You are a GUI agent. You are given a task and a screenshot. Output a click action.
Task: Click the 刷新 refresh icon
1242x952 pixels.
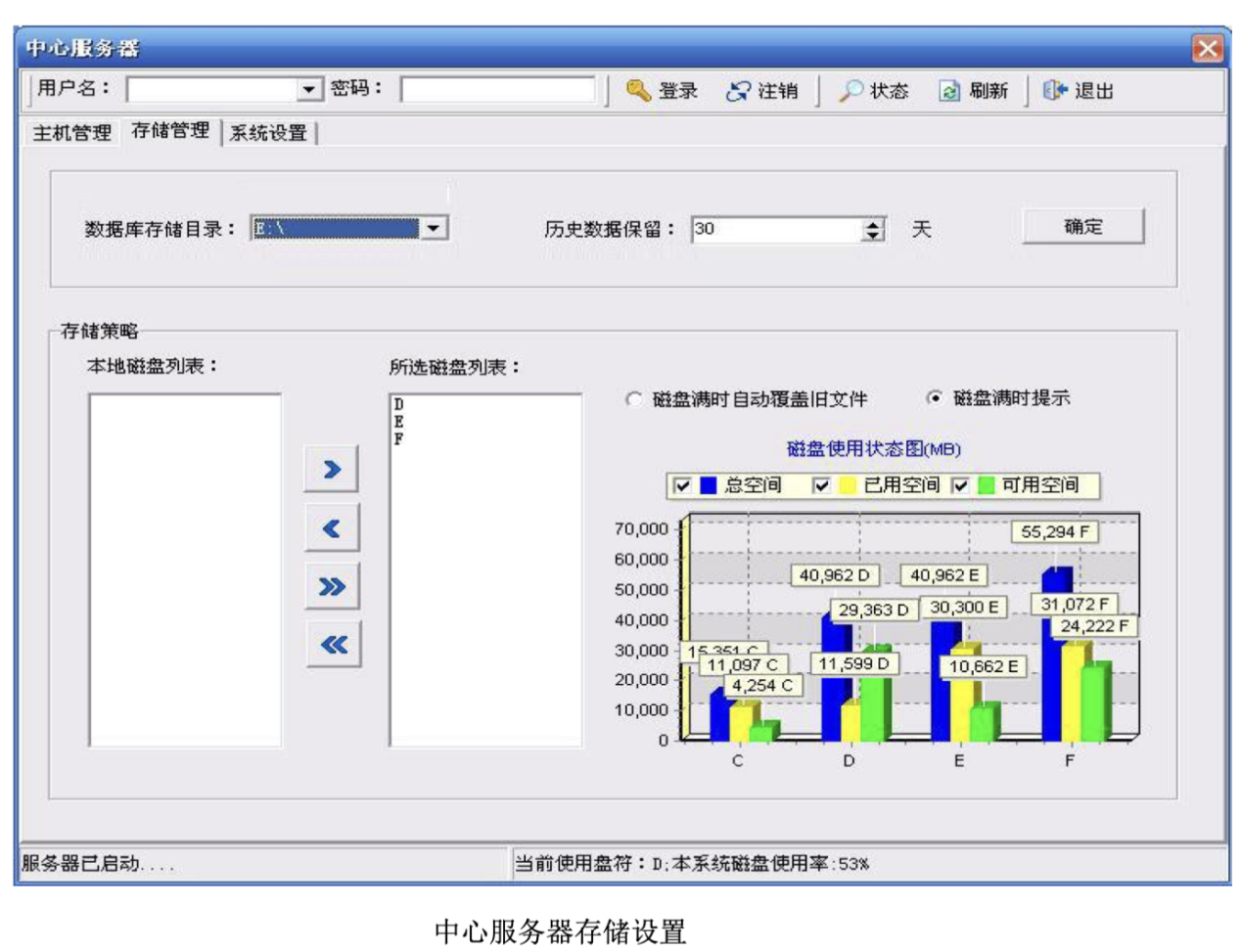pos(948,91)
